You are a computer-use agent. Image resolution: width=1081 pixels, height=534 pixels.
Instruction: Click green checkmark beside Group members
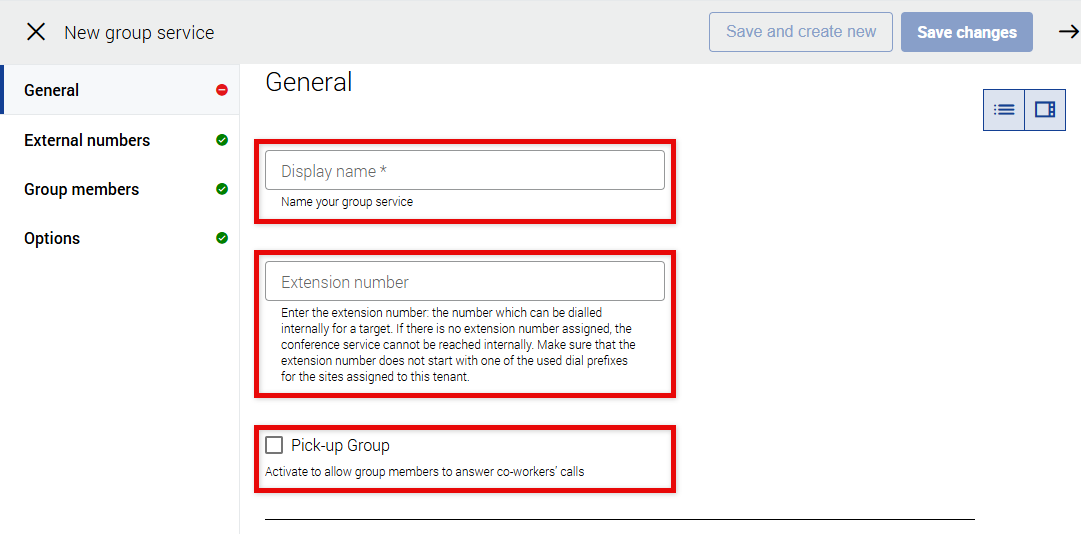click(x=222, y=189)
